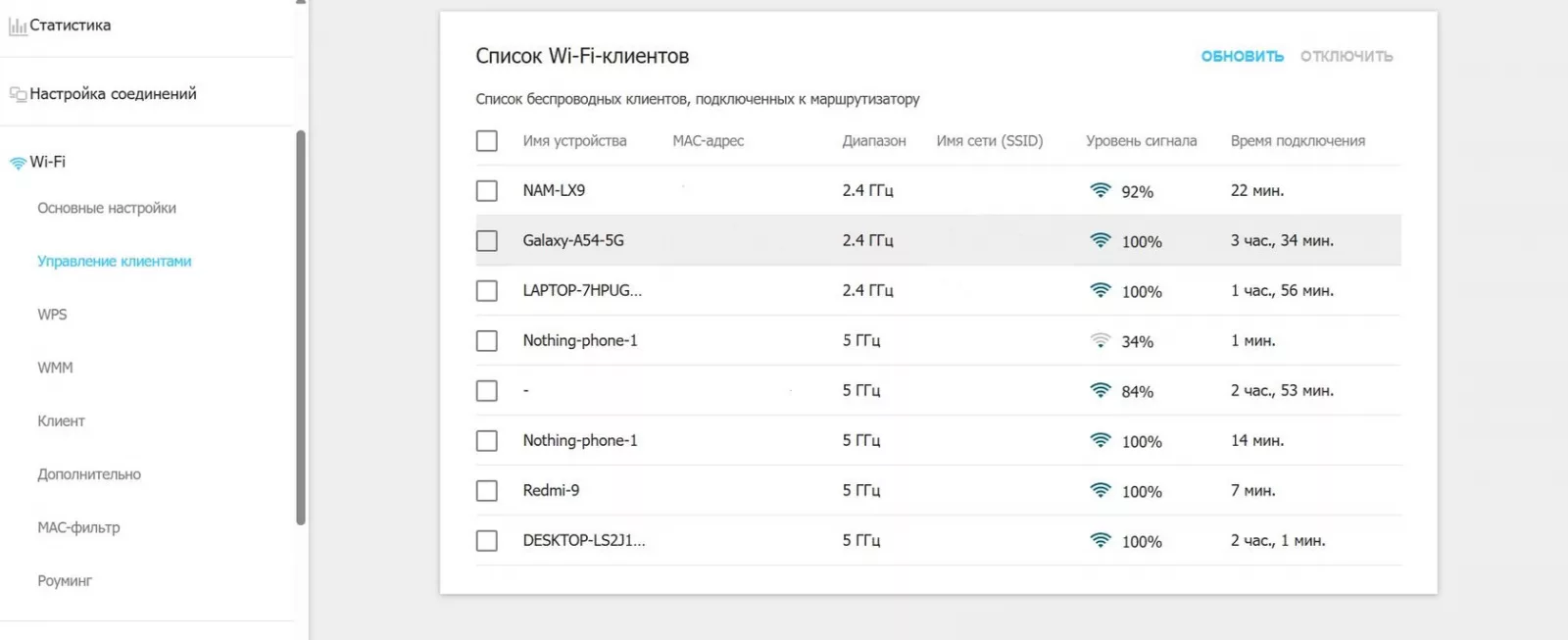Open the WMM menu item
This screenshot has height=640, width=1568.
[x=55, y=368]
